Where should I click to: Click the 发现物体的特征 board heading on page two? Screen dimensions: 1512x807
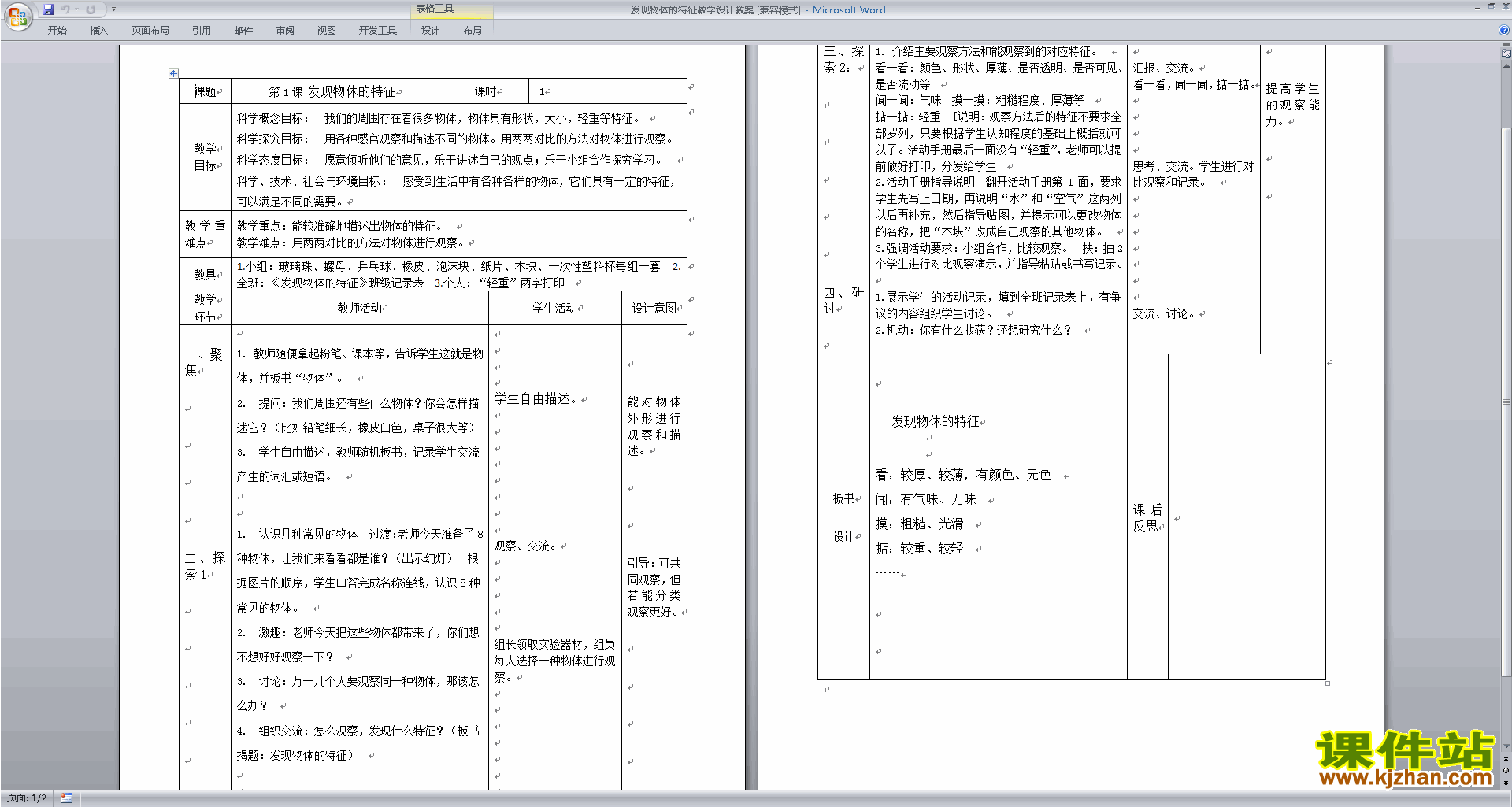coord(935,421)
